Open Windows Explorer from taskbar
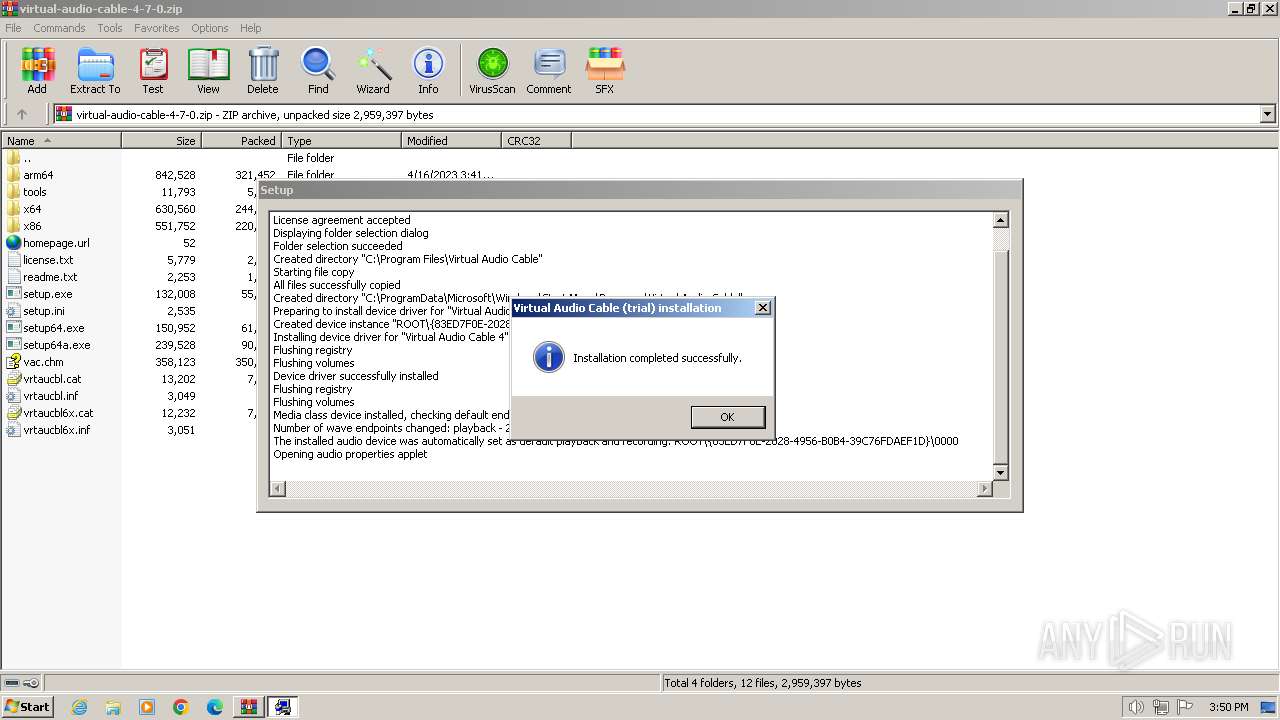Screen dimensions: 1280x720 [113, 707]
